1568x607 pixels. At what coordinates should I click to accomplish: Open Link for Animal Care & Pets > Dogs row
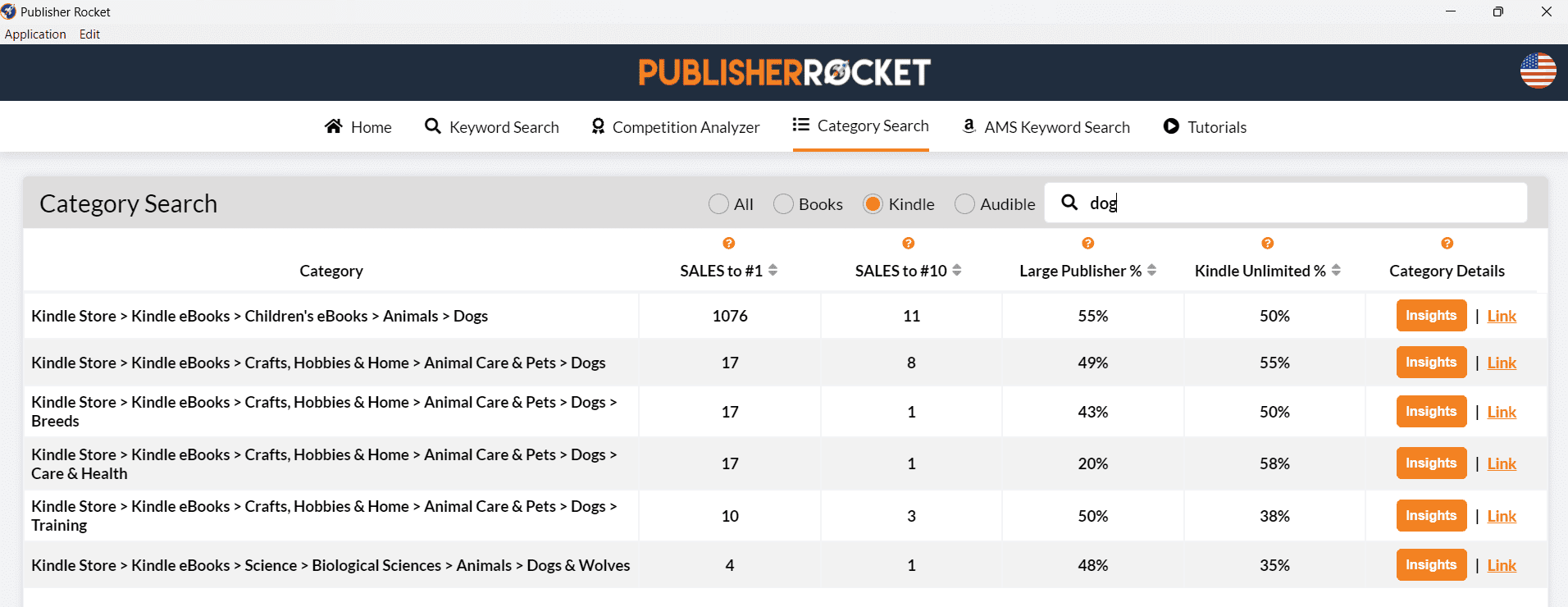[x=1502, y=363]
